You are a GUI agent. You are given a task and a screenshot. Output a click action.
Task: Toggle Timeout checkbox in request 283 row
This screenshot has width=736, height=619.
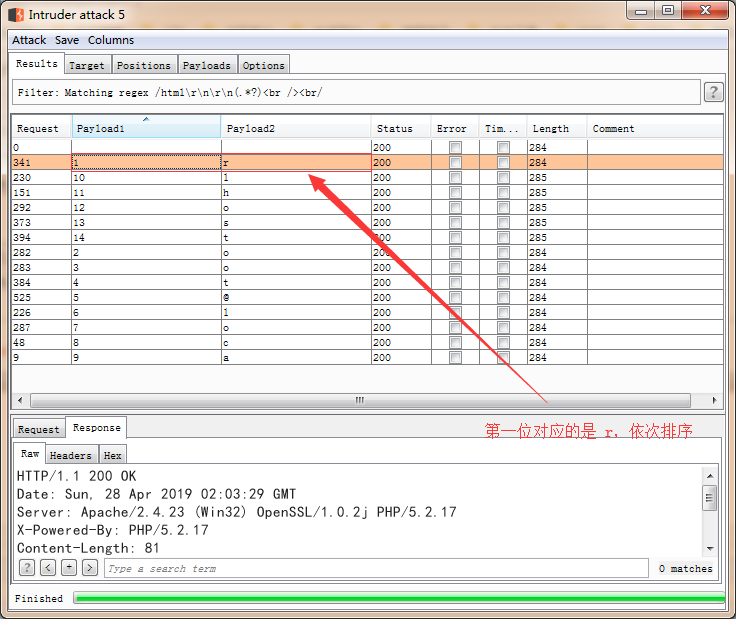click(x=503, y=267)
